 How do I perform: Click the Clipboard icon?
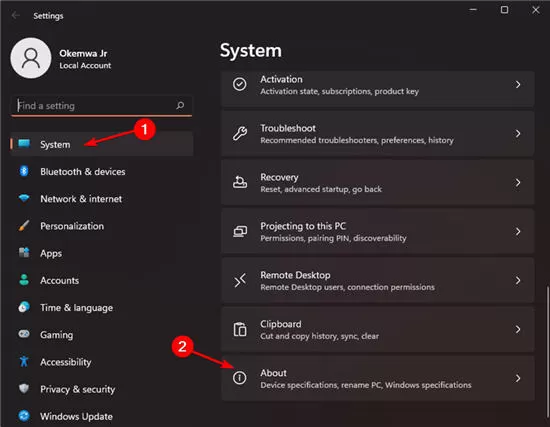click(240, 329)
